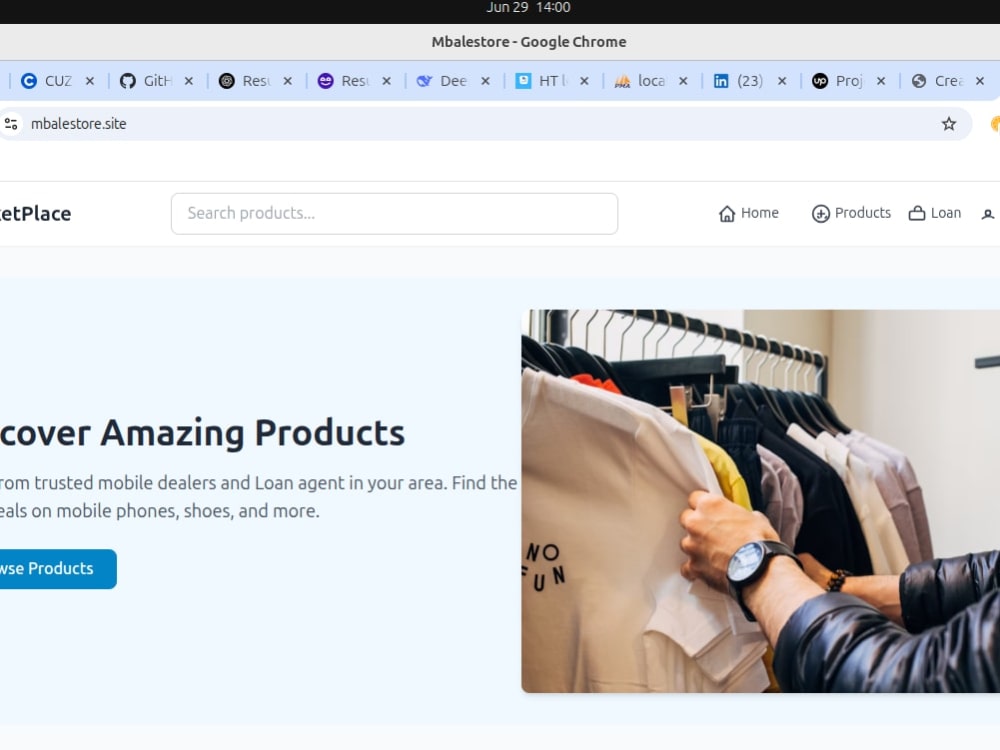Click the LinkedIn favicon in tab strip

coord(721,81)
